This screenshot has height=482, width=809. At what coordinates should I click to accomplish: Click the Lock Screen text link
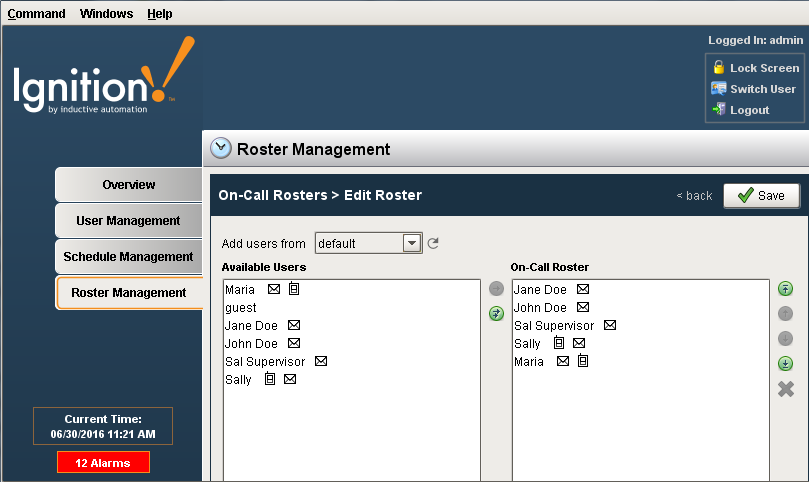(765, 68)
